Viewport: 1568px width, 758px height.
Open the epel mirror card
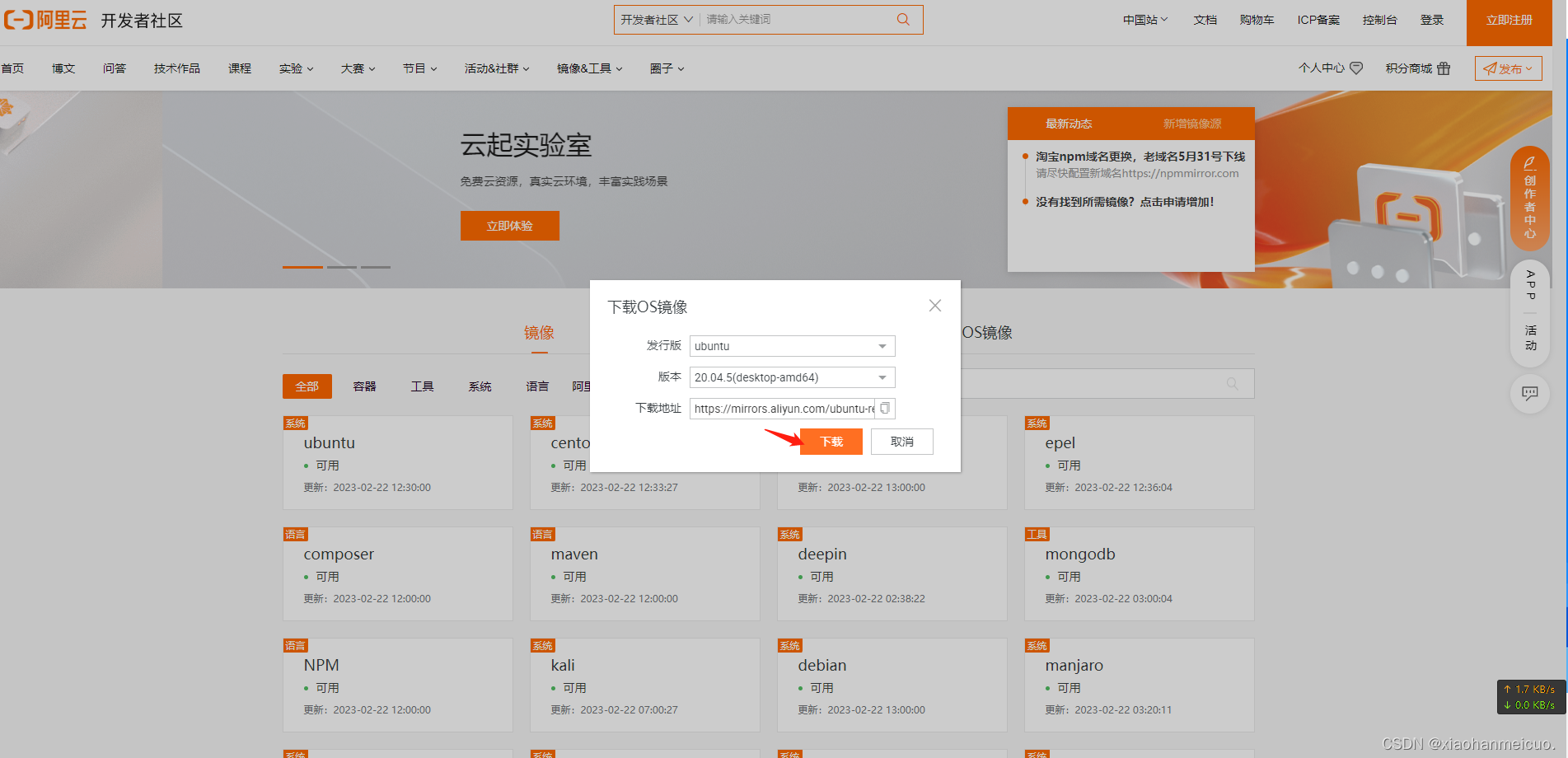[1140, 463]
